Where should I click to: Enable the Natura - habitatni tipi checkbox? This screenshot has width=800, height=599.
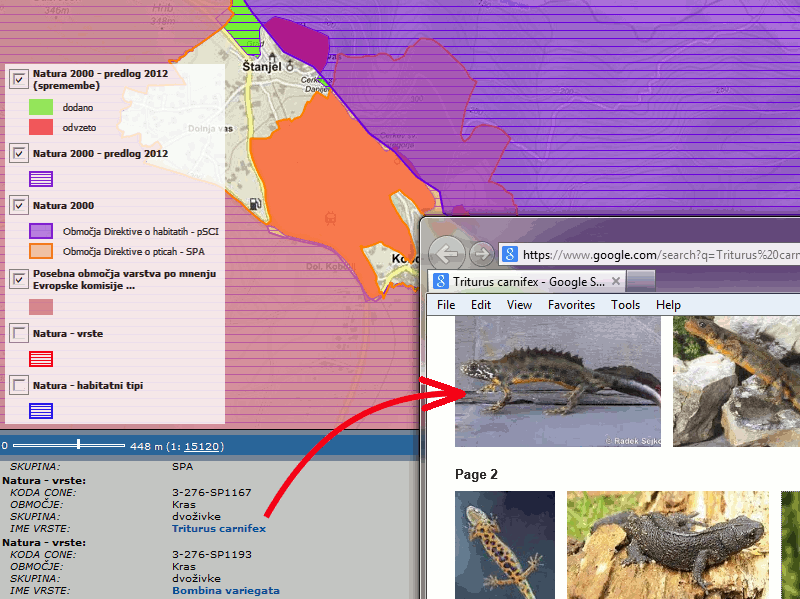click(x=19, y=385)
